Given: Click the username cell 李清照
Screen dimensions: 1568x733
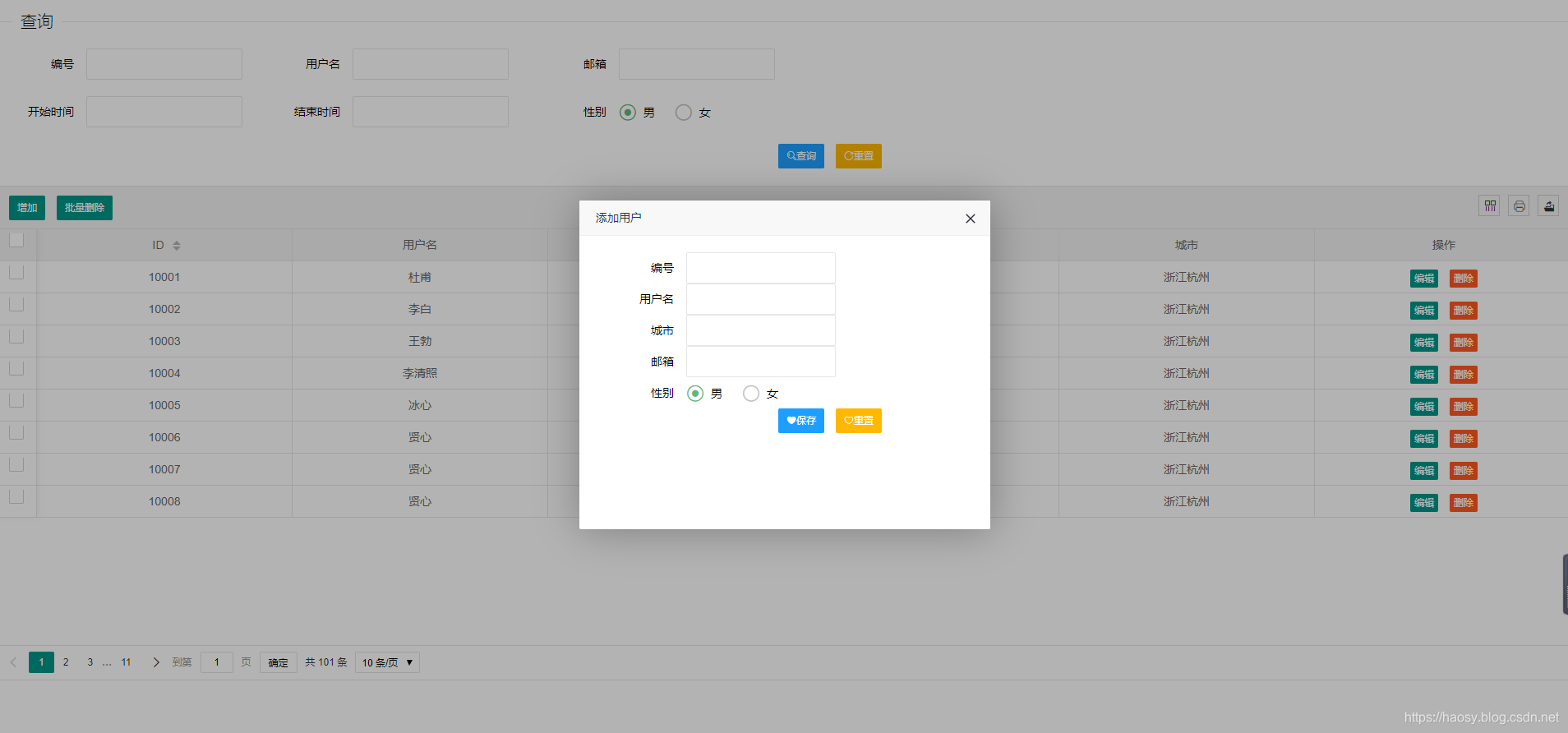Looking at the screenshot, I should pos(420,373).
